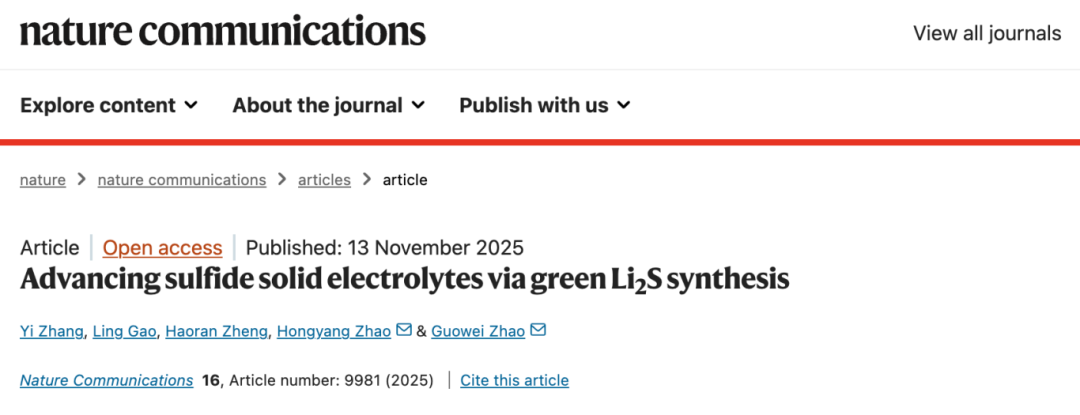The height and width of the screenshot is (415, 1080).
Task: Click the email icon beside Guowei Zhao
Action: coord(538,330)
